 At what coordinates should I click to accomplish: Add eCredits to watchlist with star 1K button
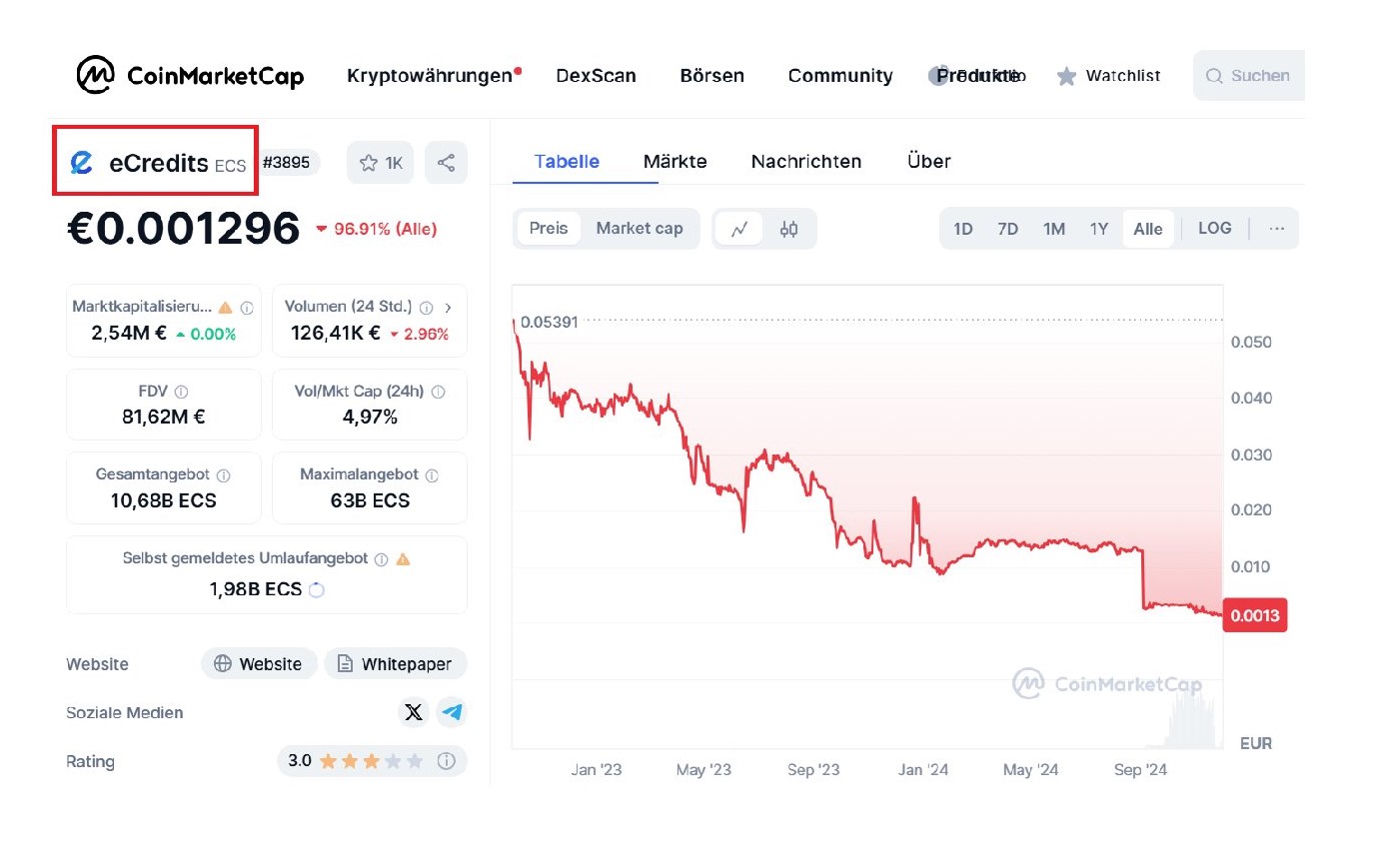(381, 163)
